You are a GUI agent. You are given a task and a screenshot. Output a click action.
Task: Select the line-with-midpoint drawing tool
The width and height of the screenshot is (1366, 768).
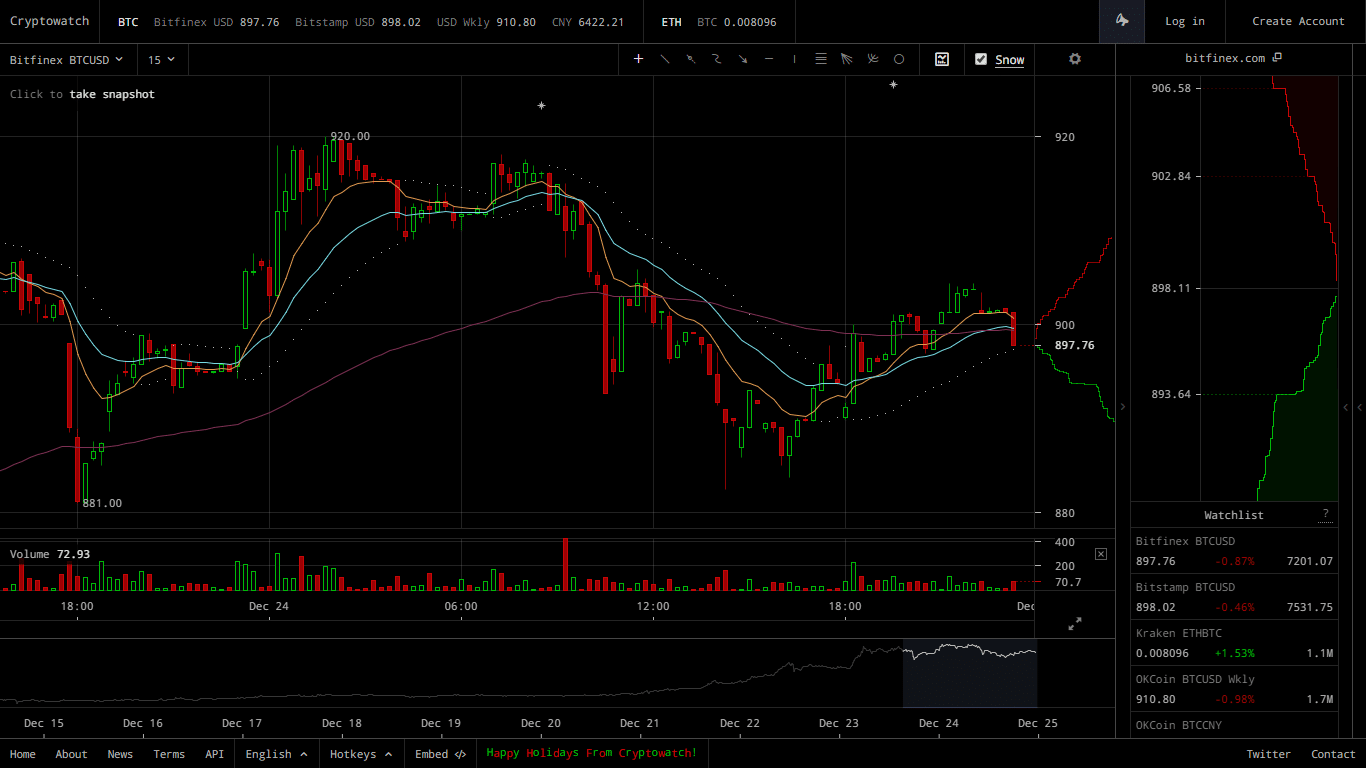point(691,59)
